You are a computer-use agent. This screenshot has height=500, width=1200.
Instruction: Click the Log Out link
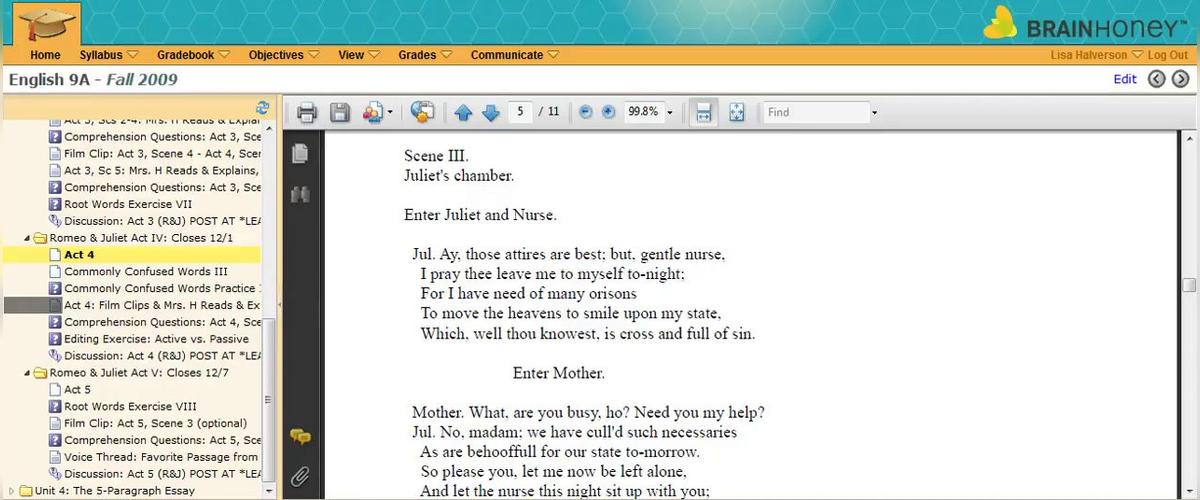click(1167, 55)
